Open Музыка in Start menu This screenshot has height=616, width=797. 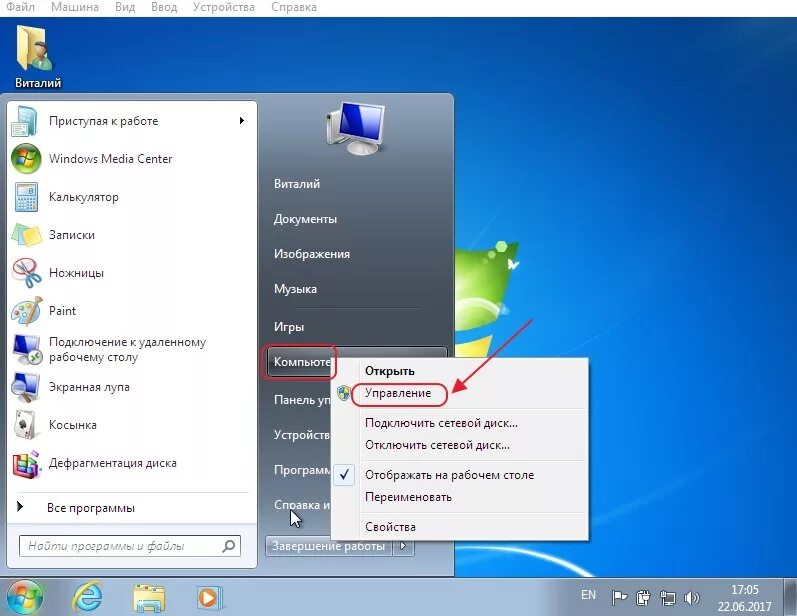pyautogui.click(x=295, y=289)
